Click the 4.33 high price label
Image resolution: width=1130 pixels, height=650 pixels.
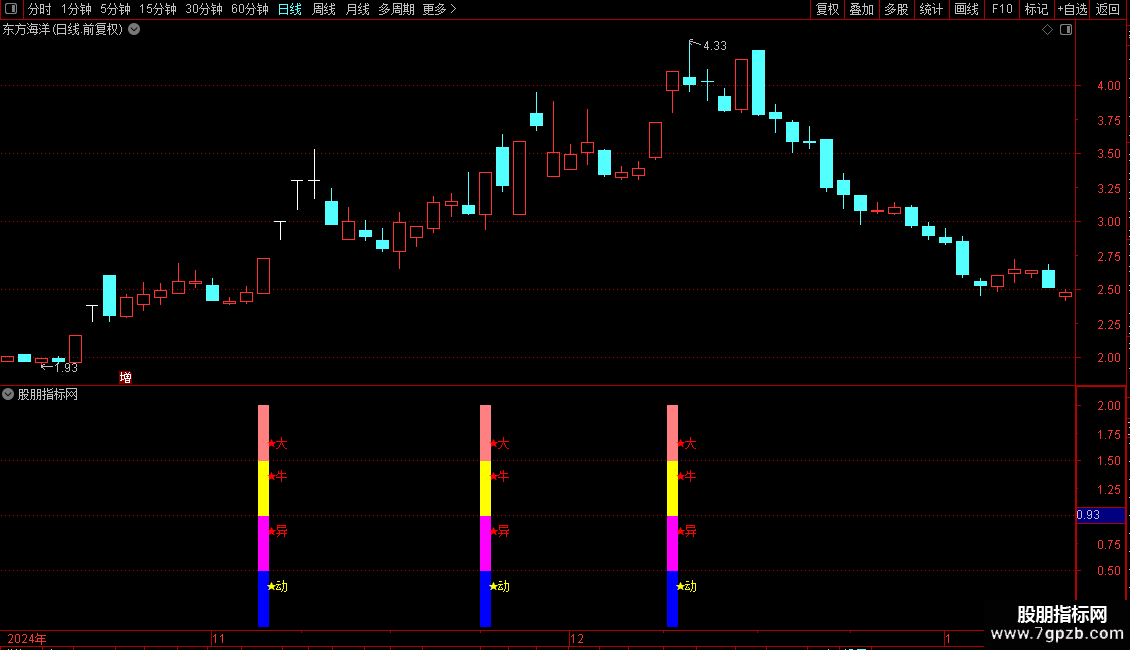coord(715,46)
